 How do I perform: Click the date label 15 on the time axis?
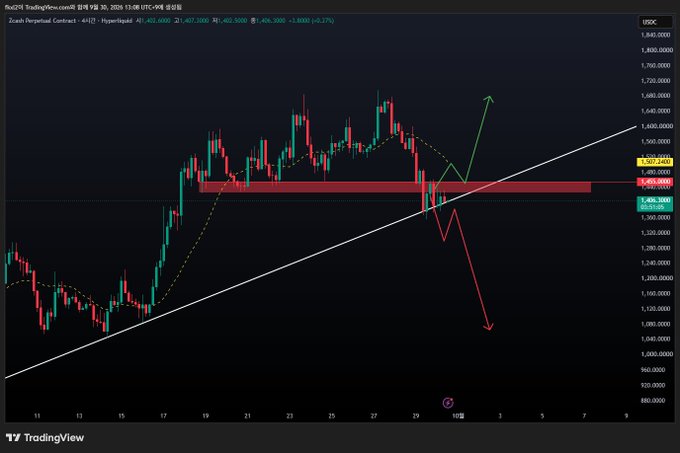pyautogui.click(x=121, y=416)
